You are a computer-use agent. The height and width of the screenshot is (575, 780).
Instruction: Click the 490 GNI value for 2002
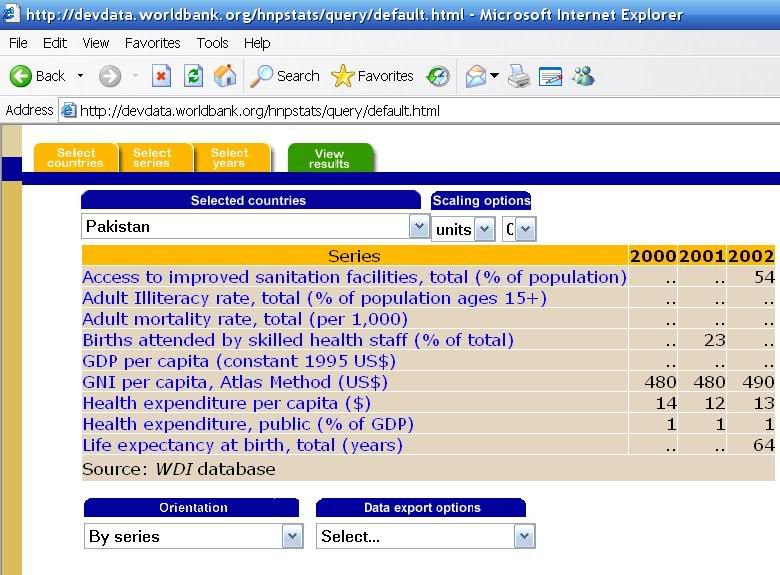[x=758, y=382]
